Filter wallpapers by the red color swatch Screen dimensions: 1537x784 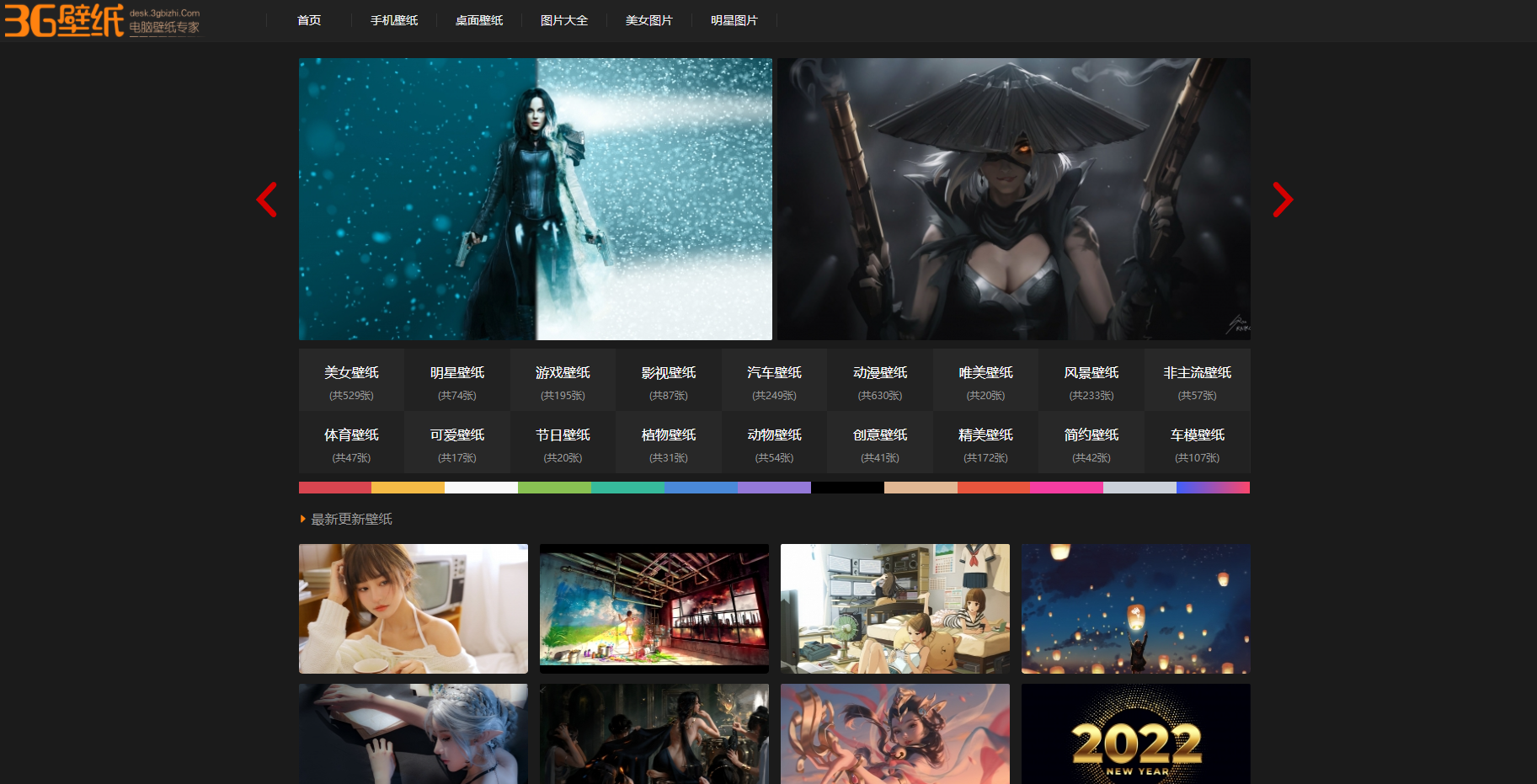point(335,488)
